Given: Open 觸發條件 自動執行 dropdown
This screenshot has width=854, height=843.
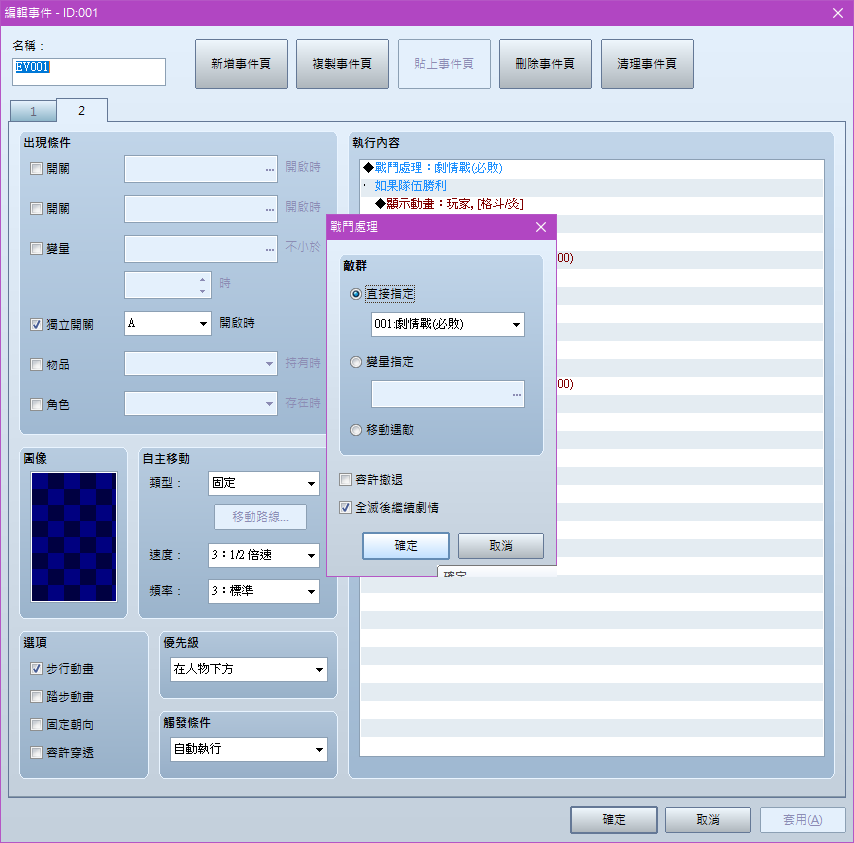Looking at the screenshot, I should click(248, 749).
